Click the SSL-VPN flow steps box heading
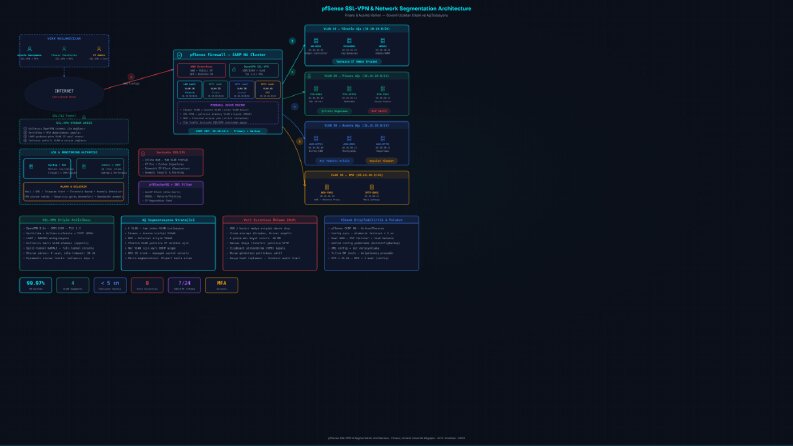The height and width of the screenshot is (446, 793). (x=74, y=123)
